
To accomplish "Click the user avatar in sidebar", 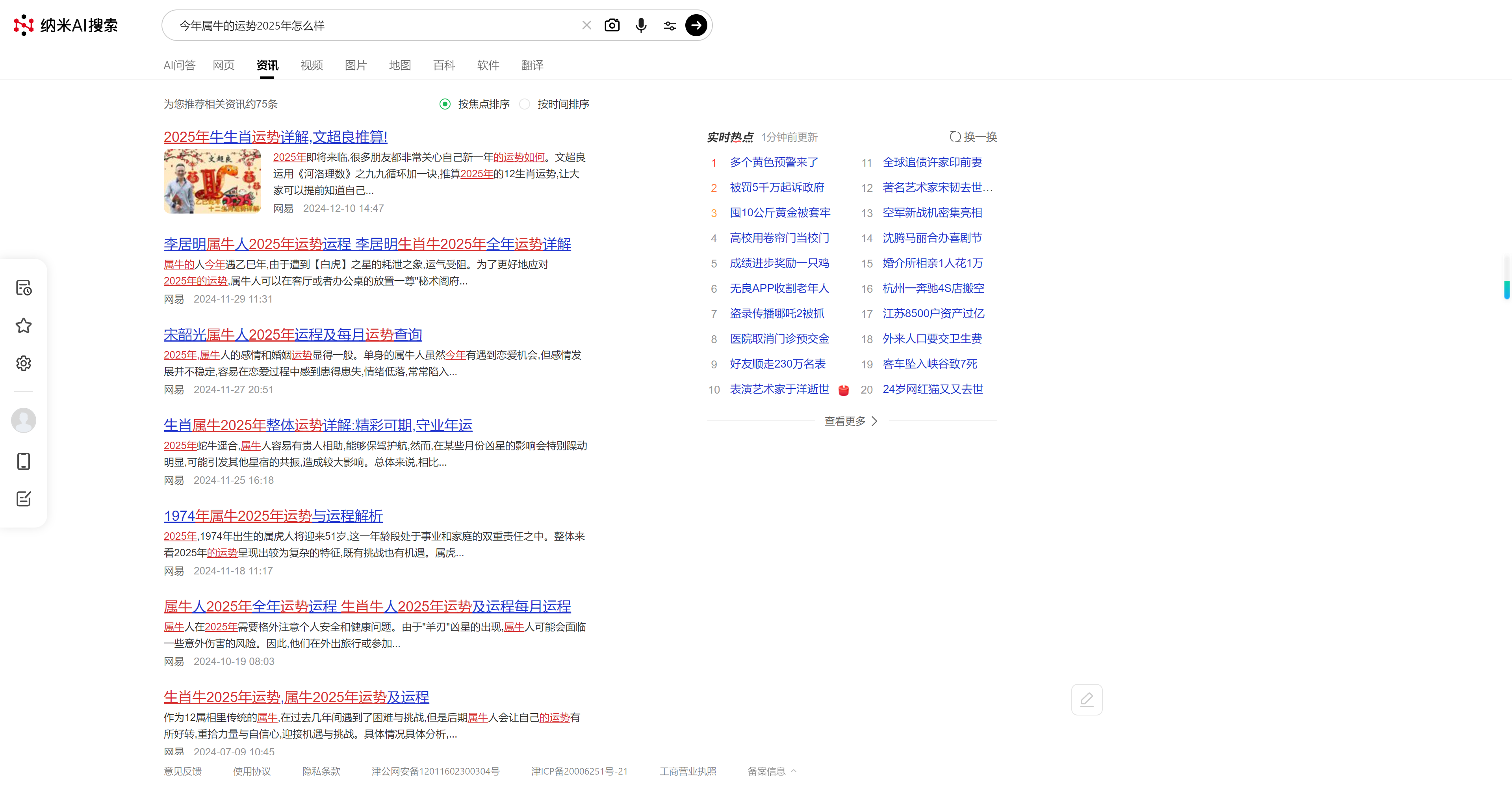I will pos(24,420).
